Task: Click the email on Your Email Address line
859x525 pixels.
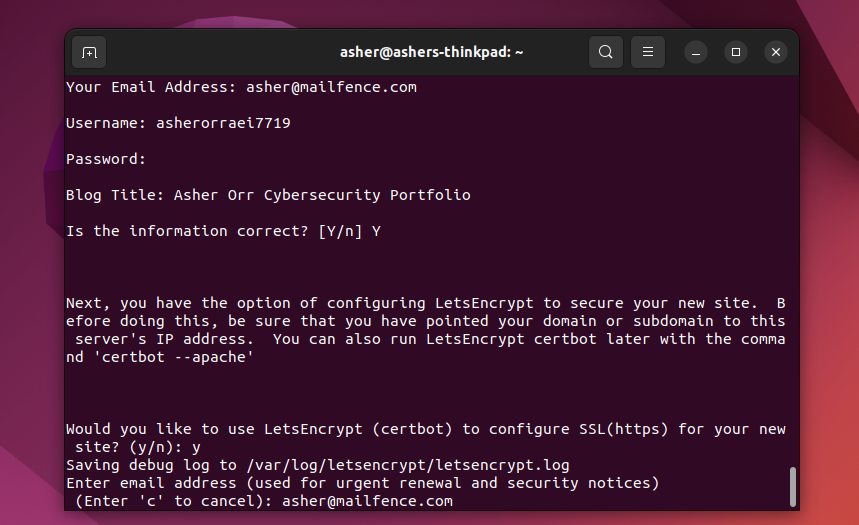Action: (x=331, y=87)
